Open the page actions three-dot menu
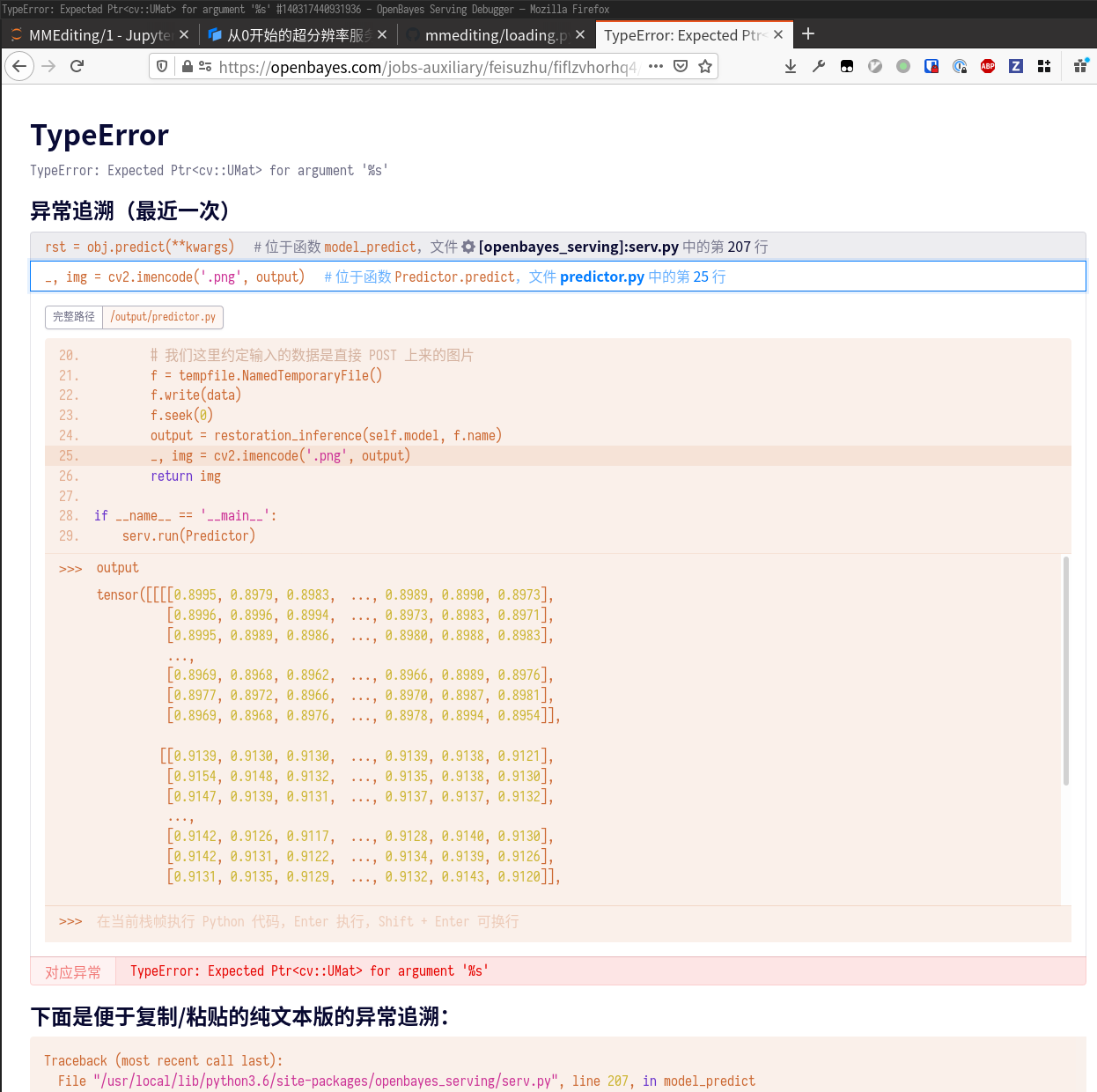Screen dimensions: 1097x1092 tap(656, 66)
